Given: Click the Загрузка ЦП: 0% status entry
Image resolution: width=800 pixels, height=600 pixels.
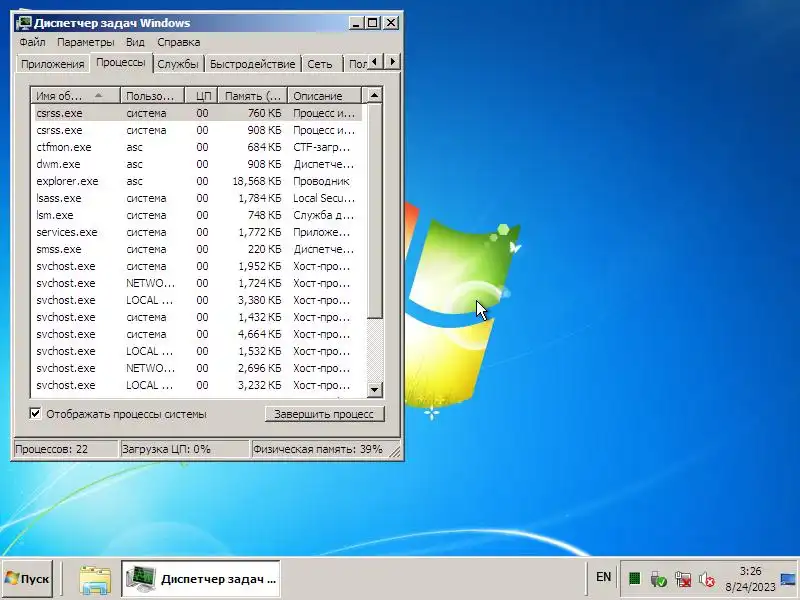Looking at the screenshot, I should click(x=184, y=449).
